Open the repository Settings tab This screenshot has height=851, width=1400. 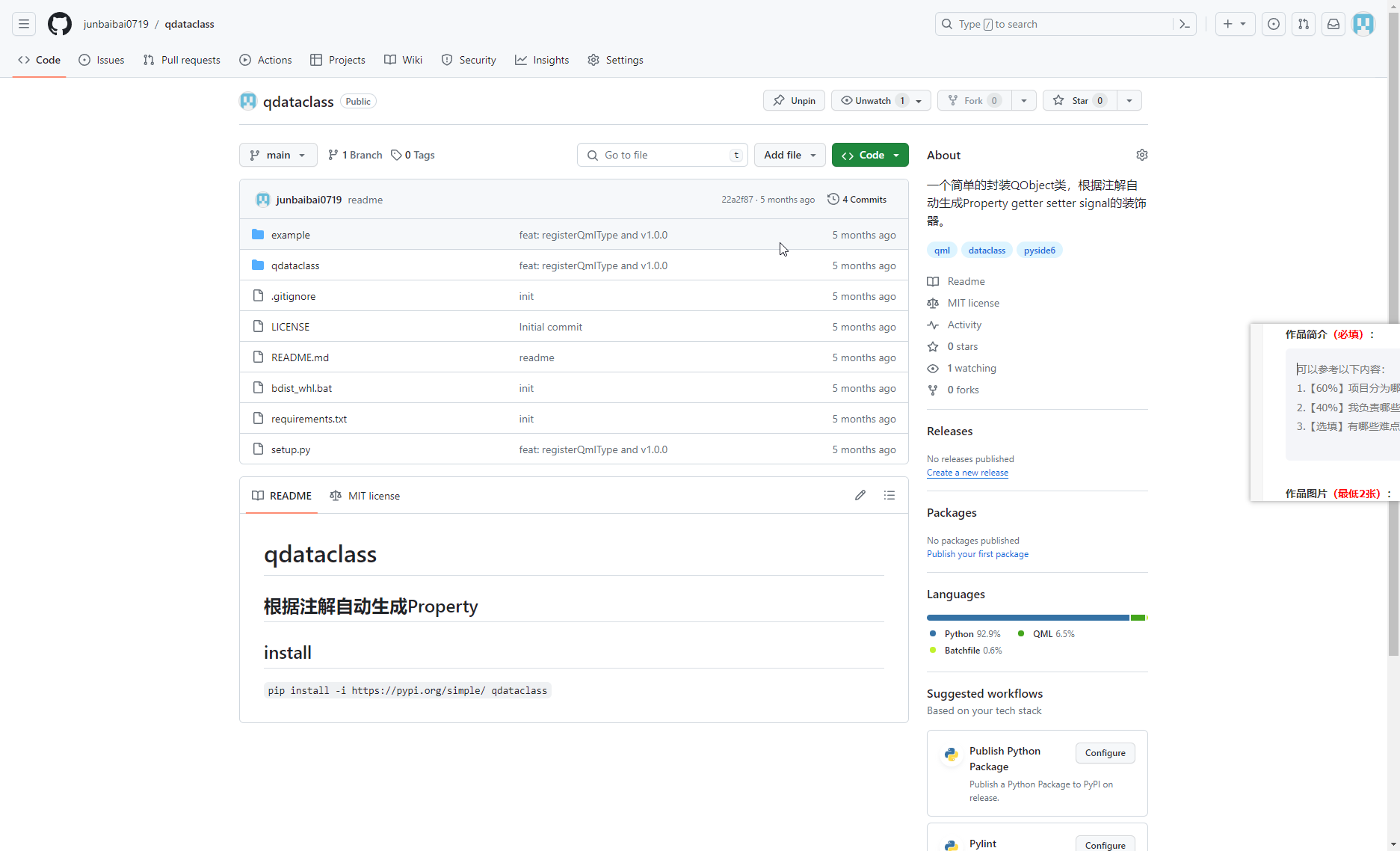coord(615,60)
